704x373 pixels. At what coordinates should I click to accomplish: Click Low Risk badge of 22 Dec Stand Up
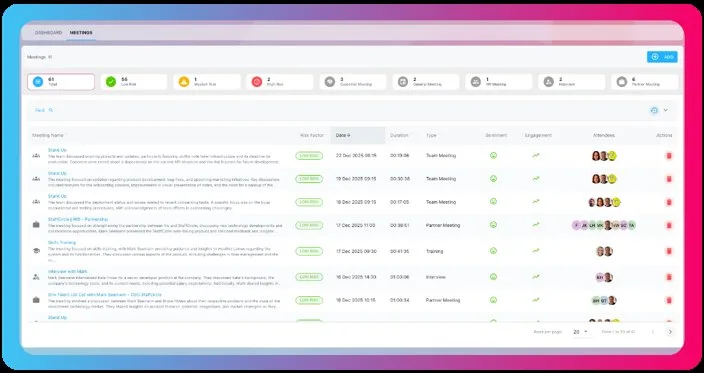click(309, 156)
